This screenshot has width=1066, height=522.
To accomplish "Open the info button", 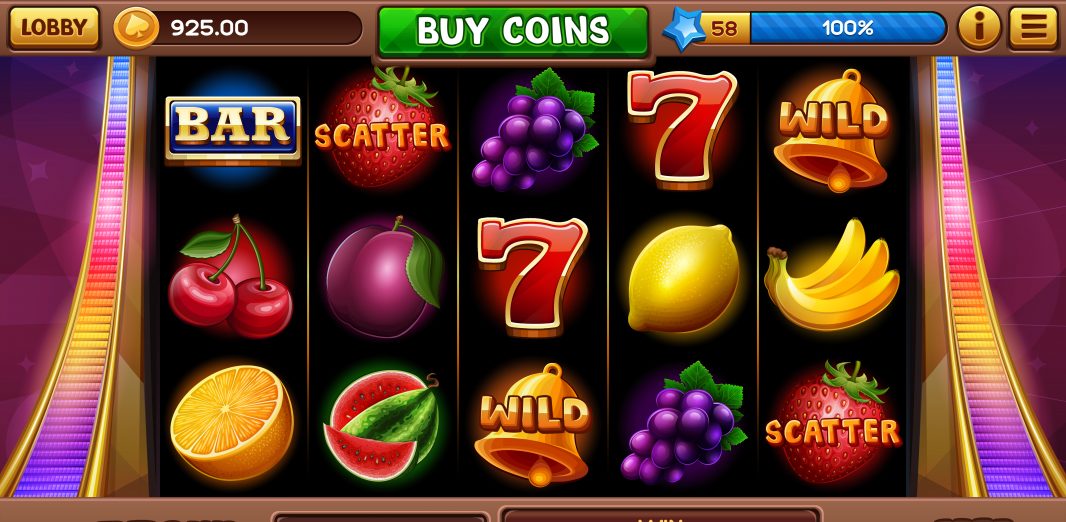I will (x=979, y=28).
